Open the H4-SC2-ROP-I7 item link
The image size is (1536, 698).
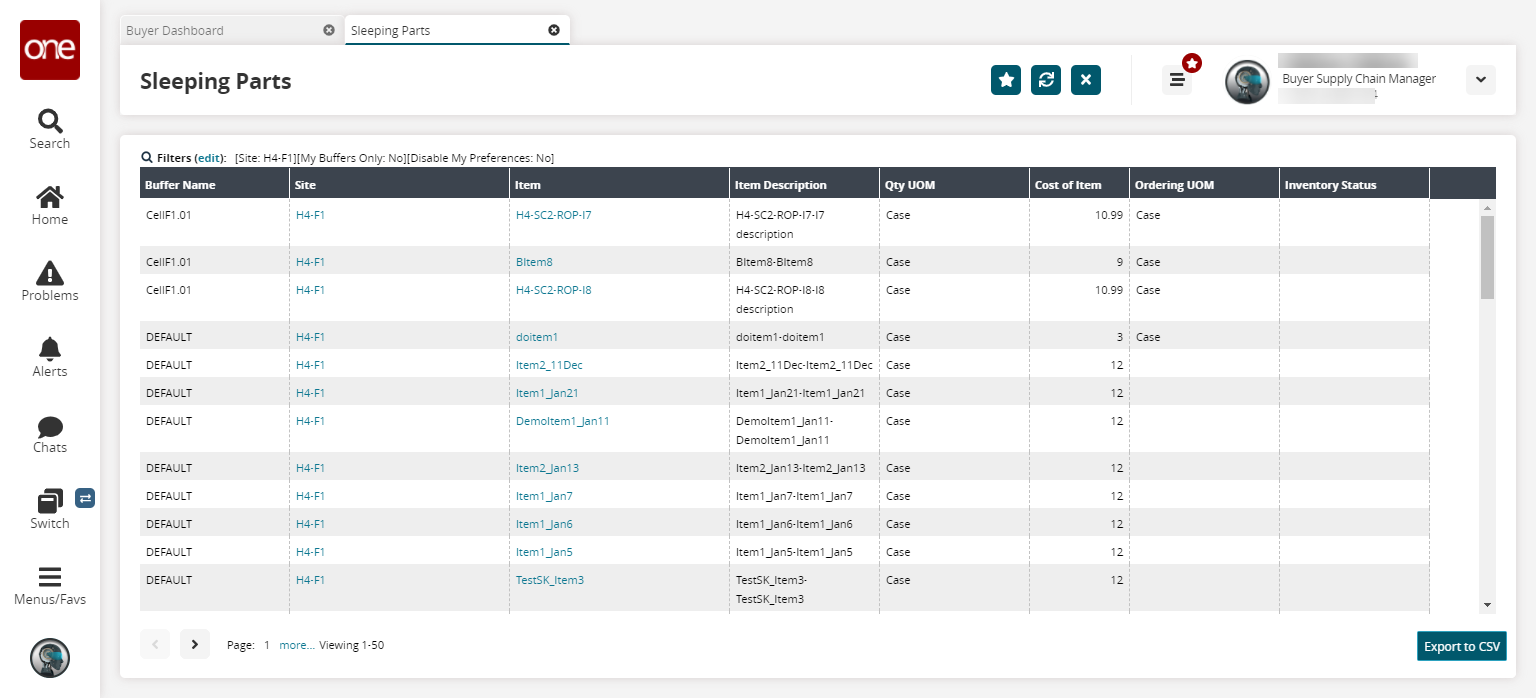tap(553, 214)
